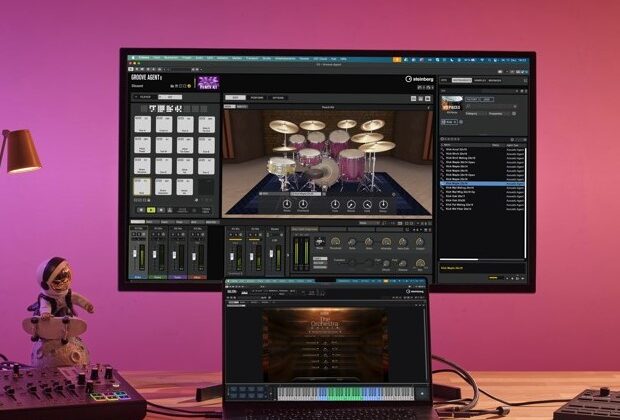Viewport: 620px width, 420px height.
Task: Click The Orchestra title on the laptop screen
Action: click(x=324, y=321)
